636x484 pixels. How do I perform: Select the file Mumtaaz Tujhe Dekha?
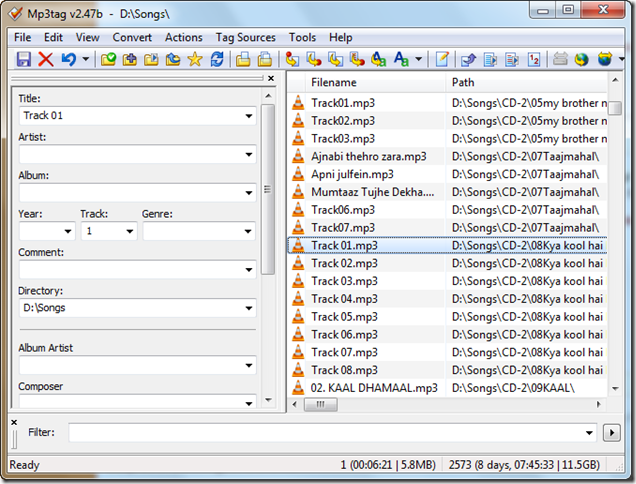click(372, 192)
